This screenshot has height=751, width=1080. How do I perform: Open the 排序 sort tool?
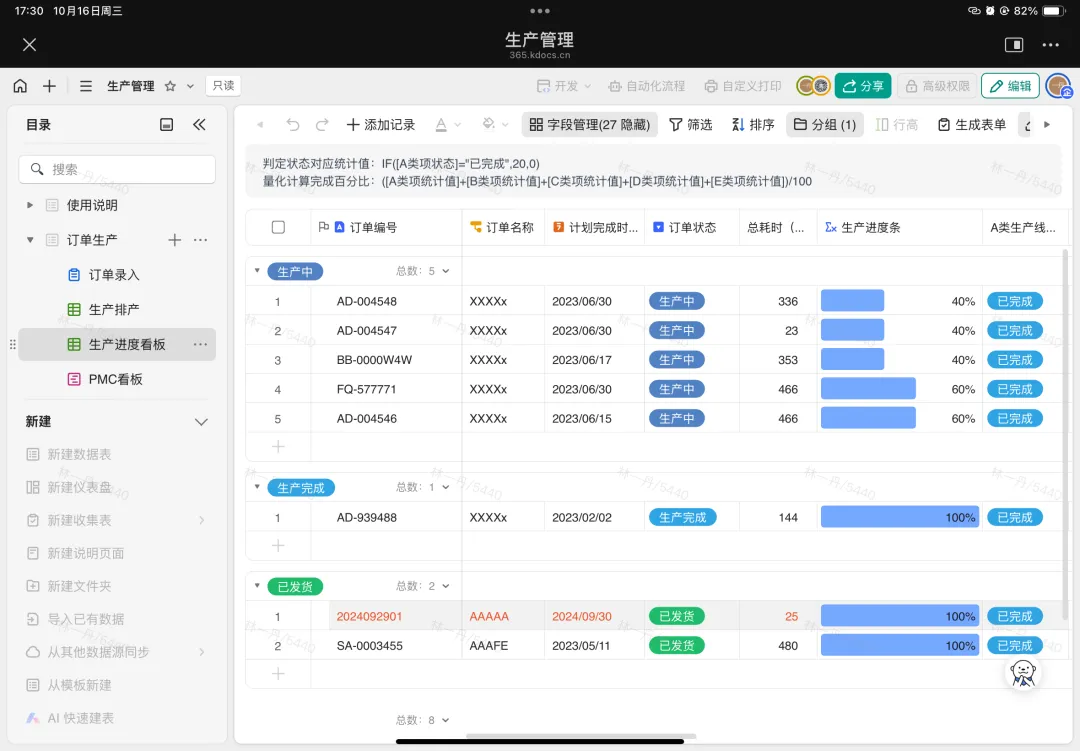(x=752, y=125)
